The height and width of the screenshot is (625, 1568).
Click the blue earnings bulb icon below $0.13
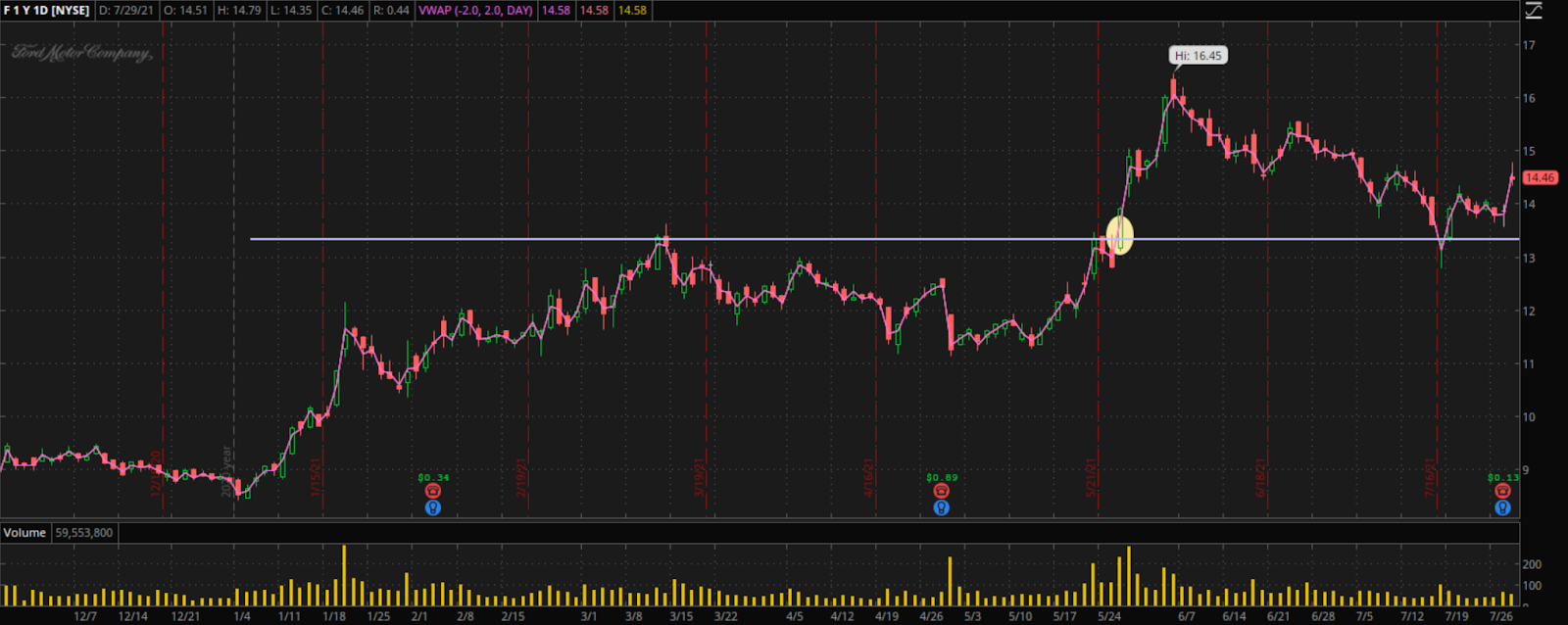click(1502, 507)
